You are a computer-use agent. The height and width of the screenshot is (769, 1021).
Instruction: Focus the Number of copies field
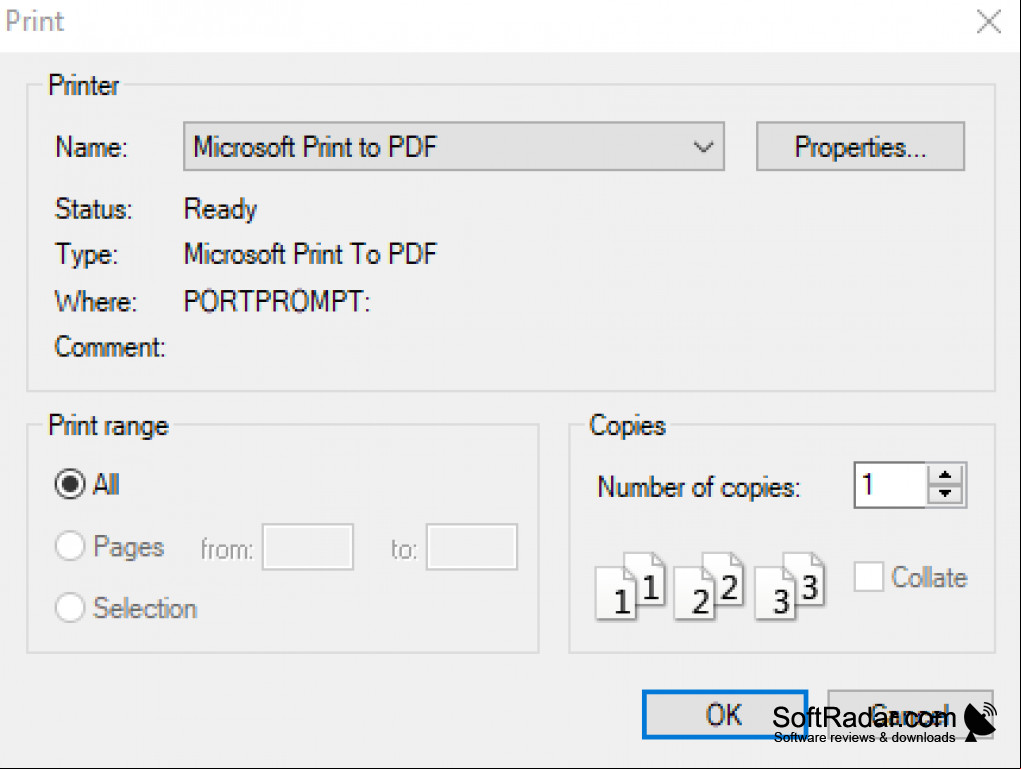[890, 485]
